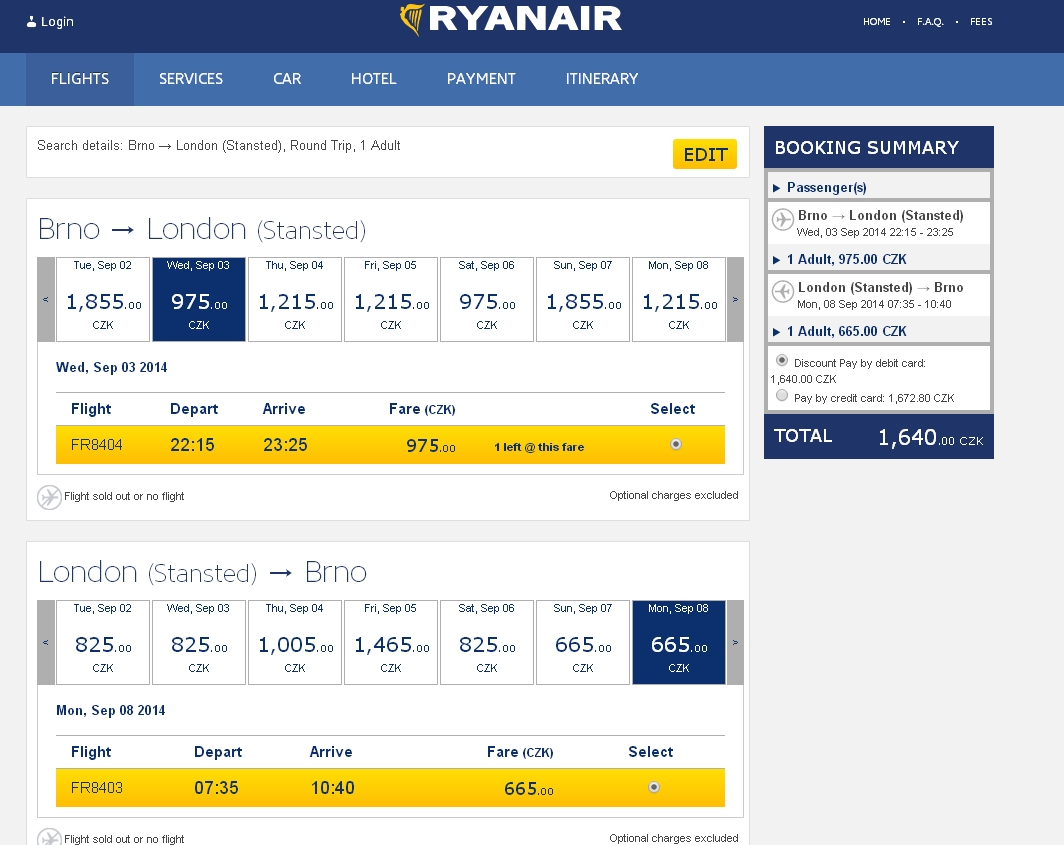This screenshot has width=1064, height=845.
Task: Click the "1 left @ this fare" notice
Action: 539,447
